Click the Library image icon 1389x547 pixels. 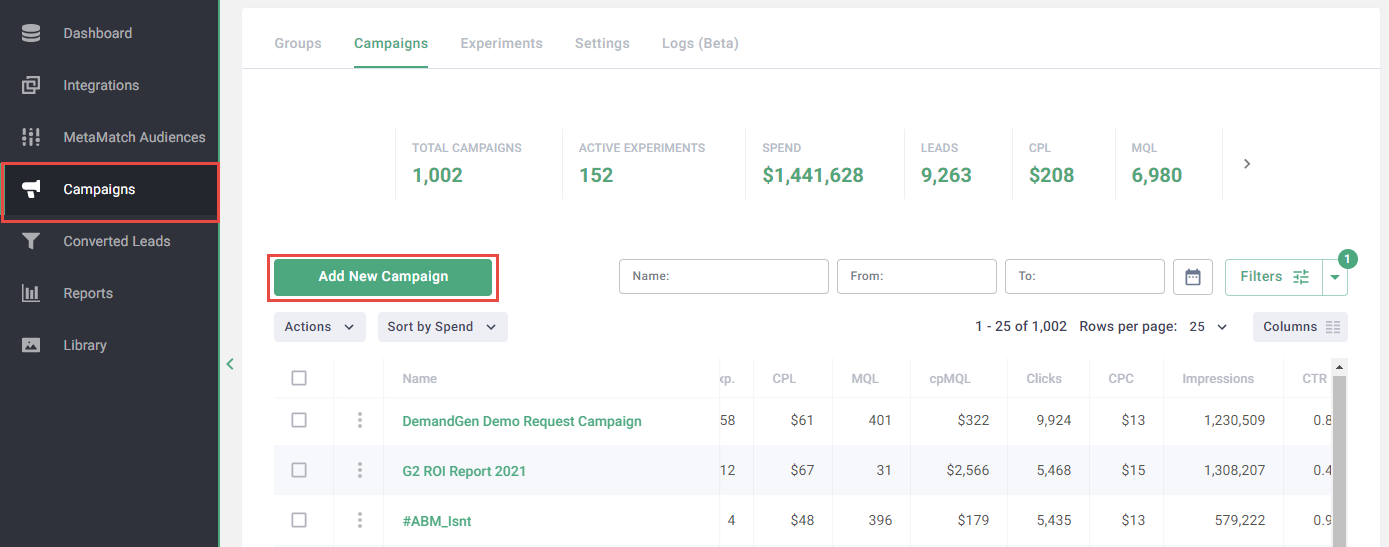(x=31, y=345)
